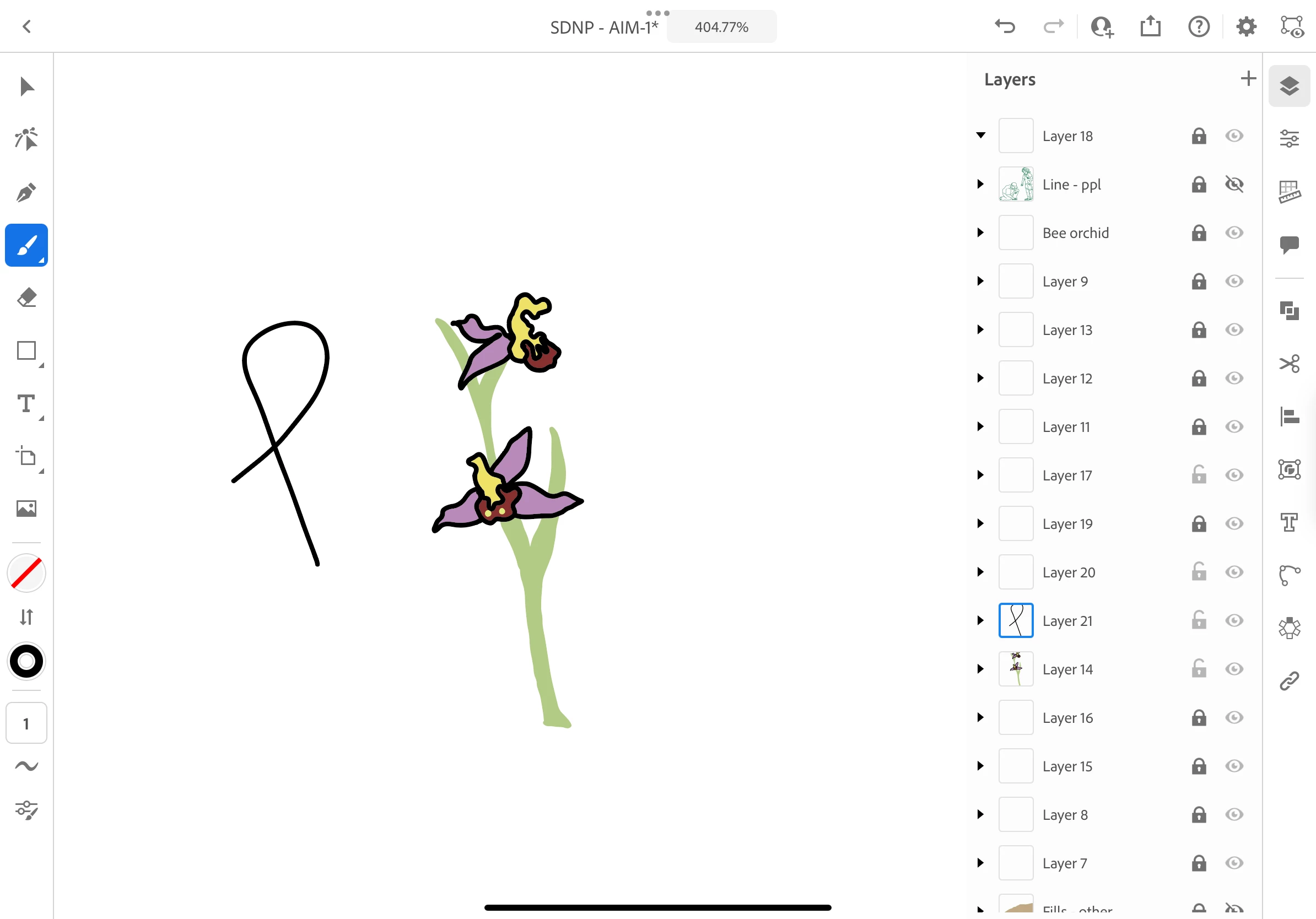Click the 404.77% zoom level
The image size is (1316, 919).
pyautogui.click(x=721, y=27)
